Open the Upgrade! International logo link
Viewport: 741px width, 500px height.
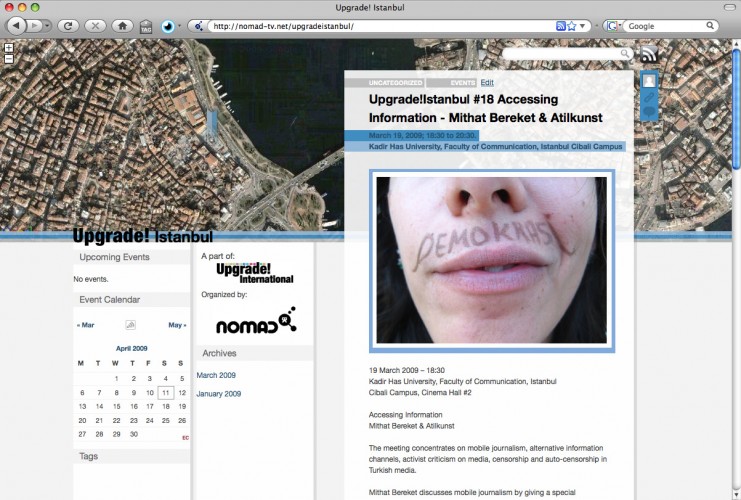click(x=255, y=273)
